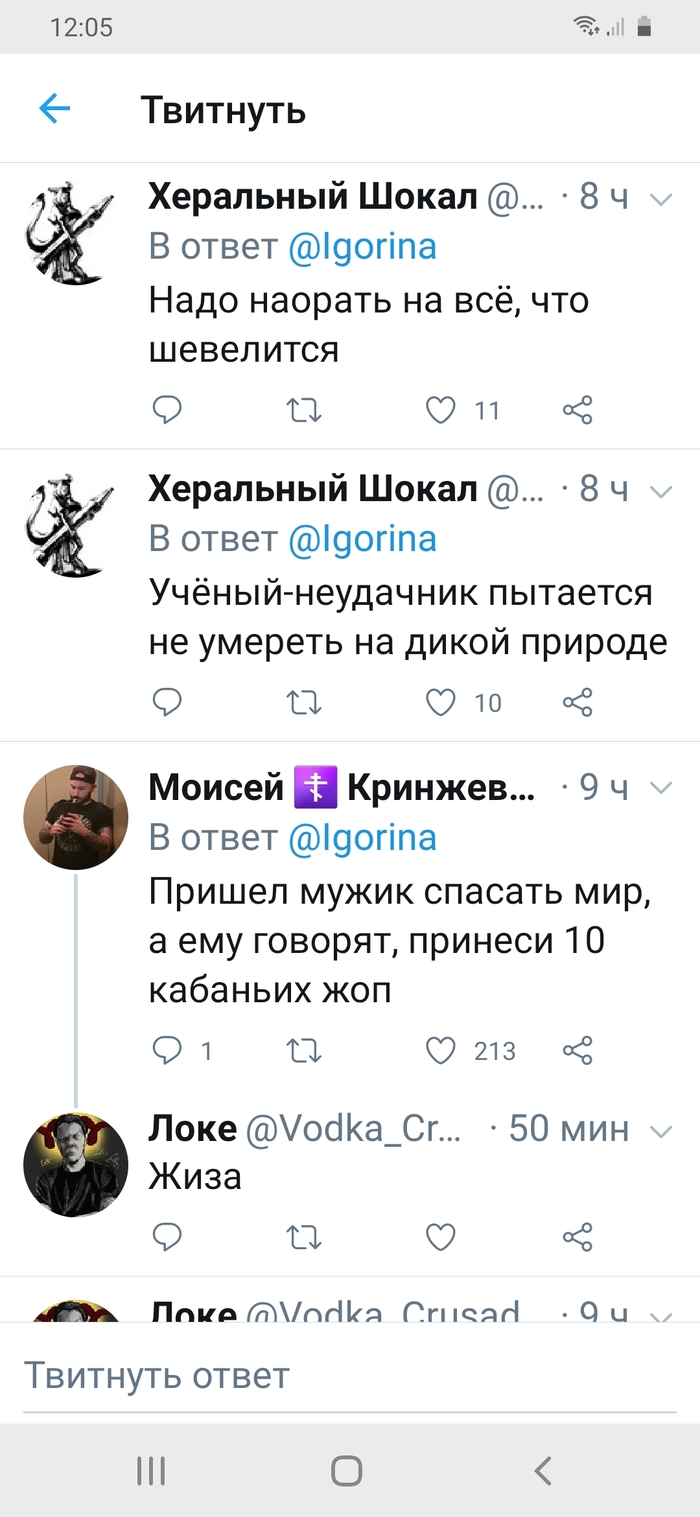
Task: Share the tweet about 10 кабаньих жоп
Action: click(578, 1050)
